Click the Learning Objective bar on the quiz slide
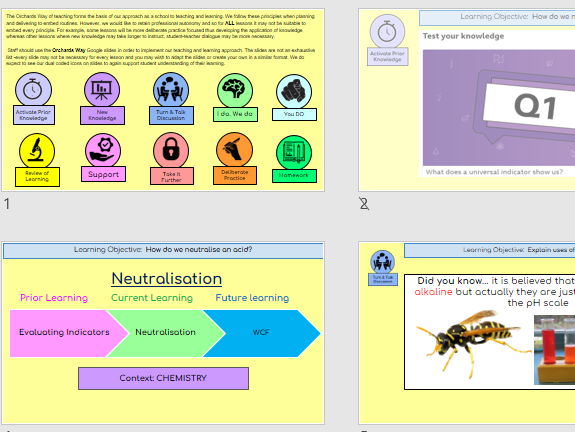 pos(497,18)
